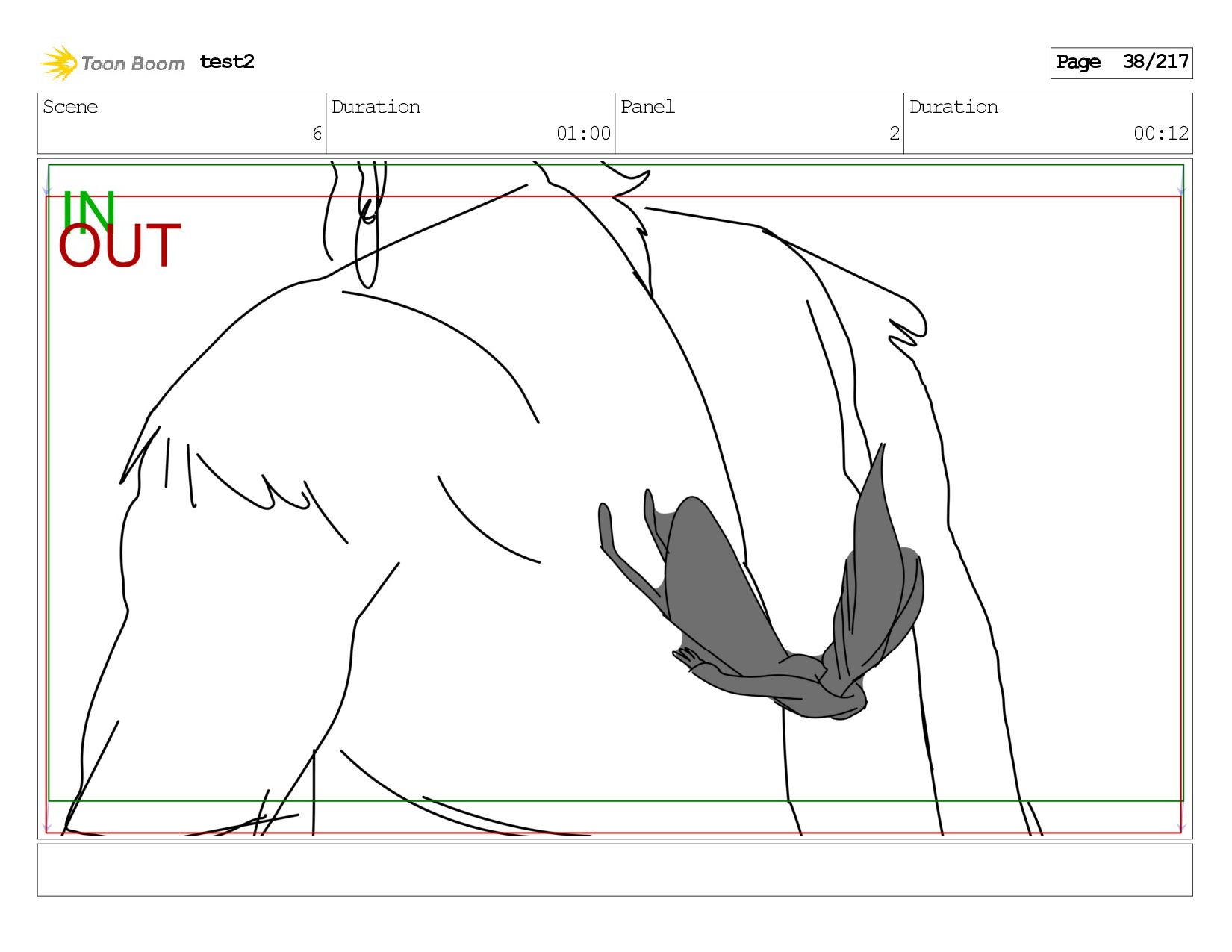Click the empty notes box below the panel
The width and height of the screenshot is (1232, 952).
click(x=615, y=870)
